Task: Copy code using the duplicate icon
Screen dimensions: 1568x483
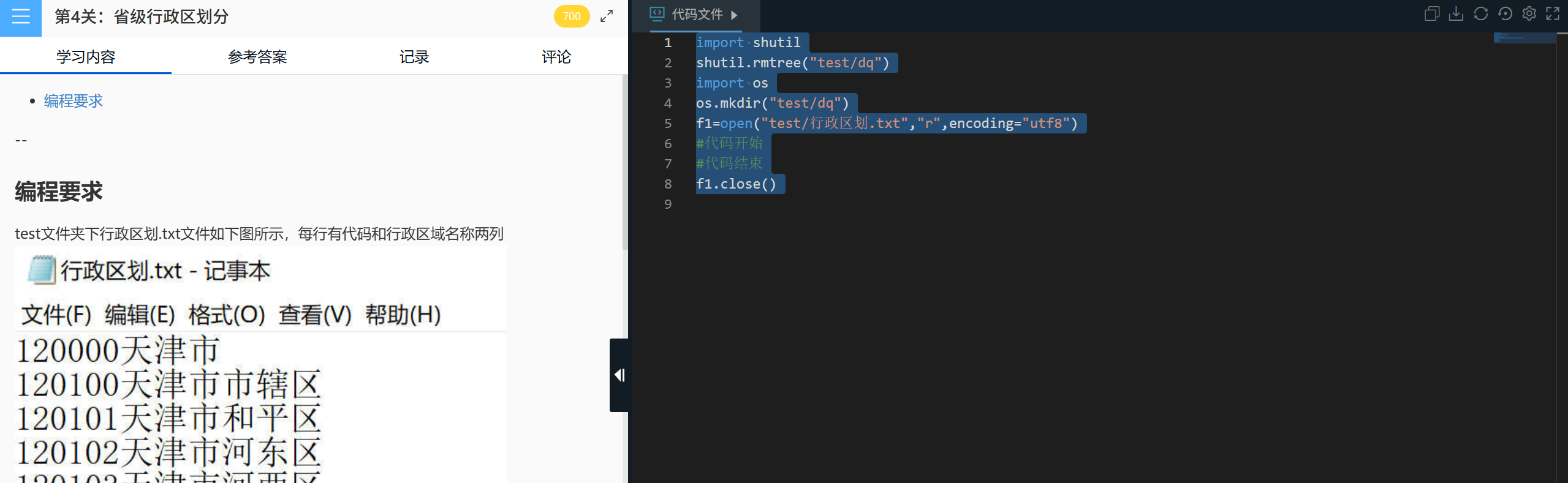Action: (1432, 14)
